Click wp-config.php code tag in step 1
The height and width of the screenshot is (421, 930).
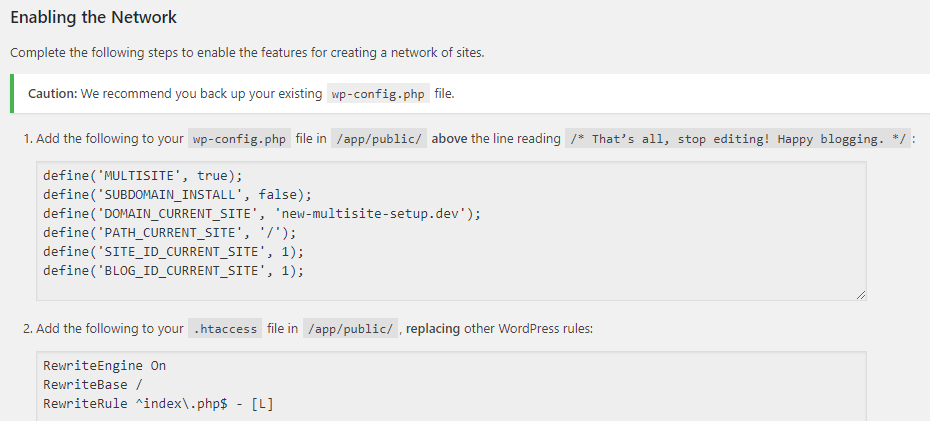(x=240, y=139)
